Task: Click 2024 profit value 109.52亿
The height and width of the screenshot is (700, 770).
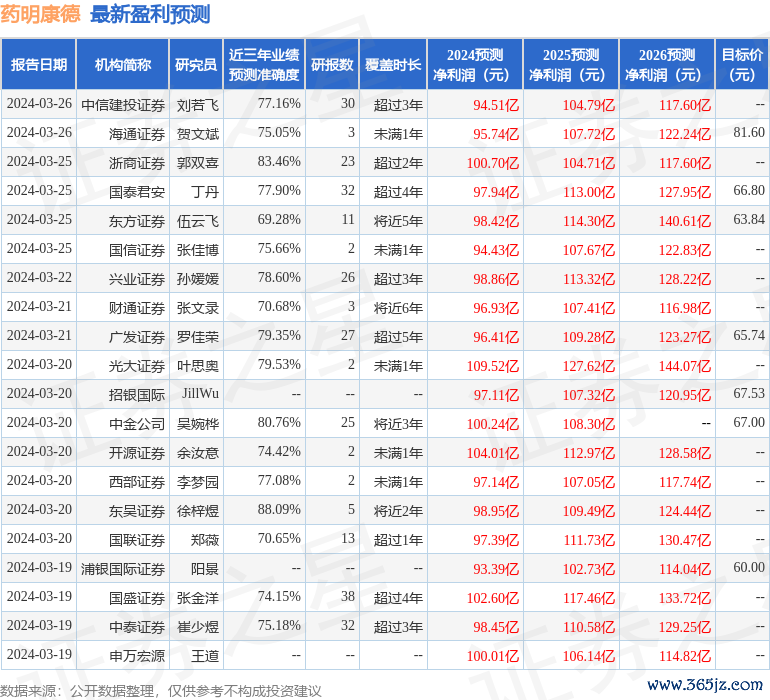Action: [493, 366]
